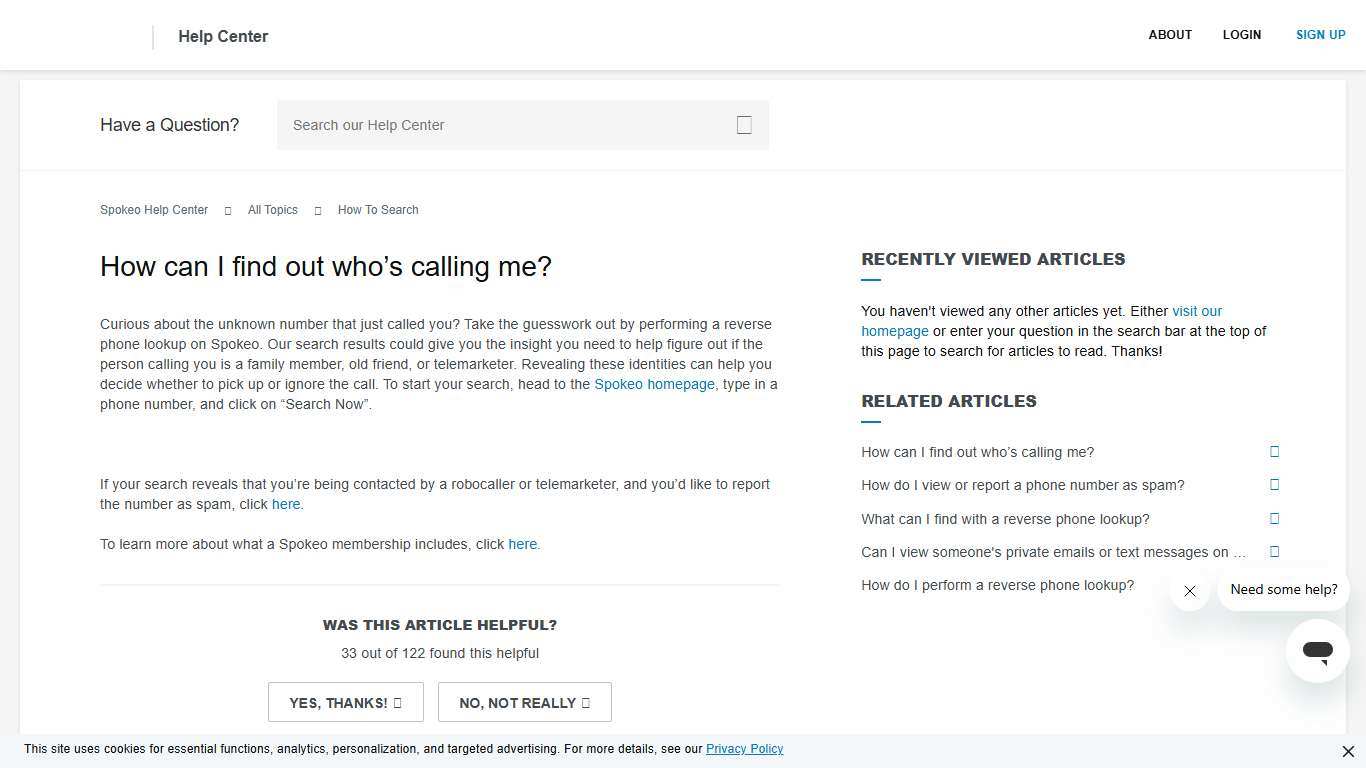Click "here" to learn about Spokeo membership
Screen dimensions: 1366x768
522,544
